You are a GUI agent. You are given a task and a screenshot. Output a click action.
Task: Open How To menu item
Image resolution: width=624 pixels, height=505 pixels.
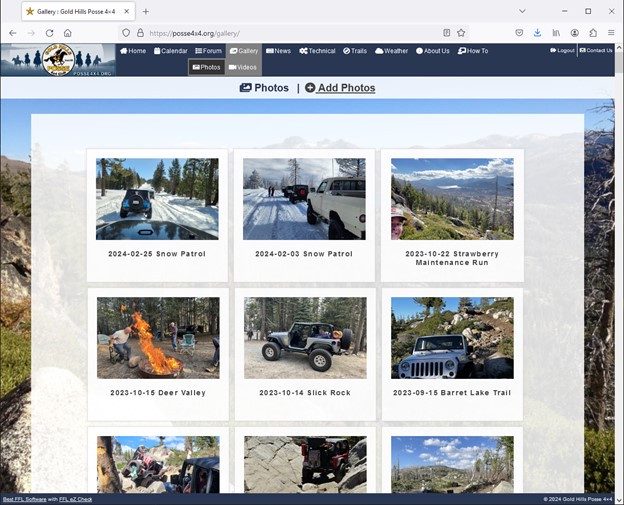473,51
